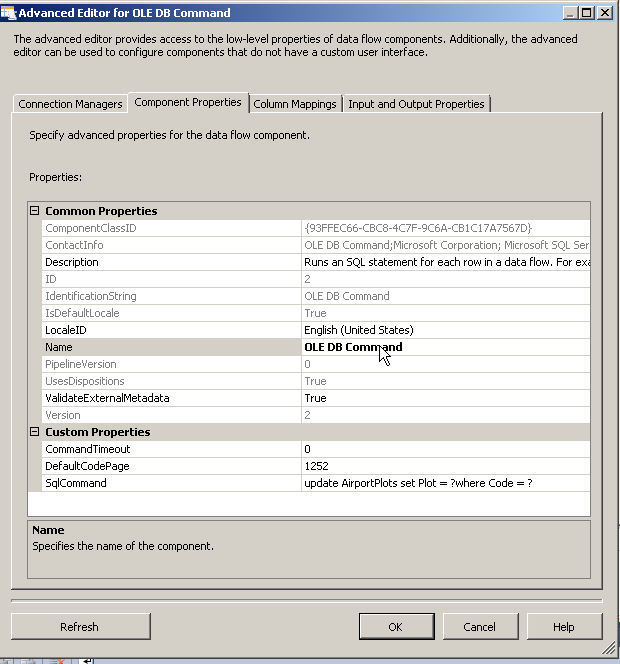
Task: Select the SqlCommand property label
Action: [76, 483]
